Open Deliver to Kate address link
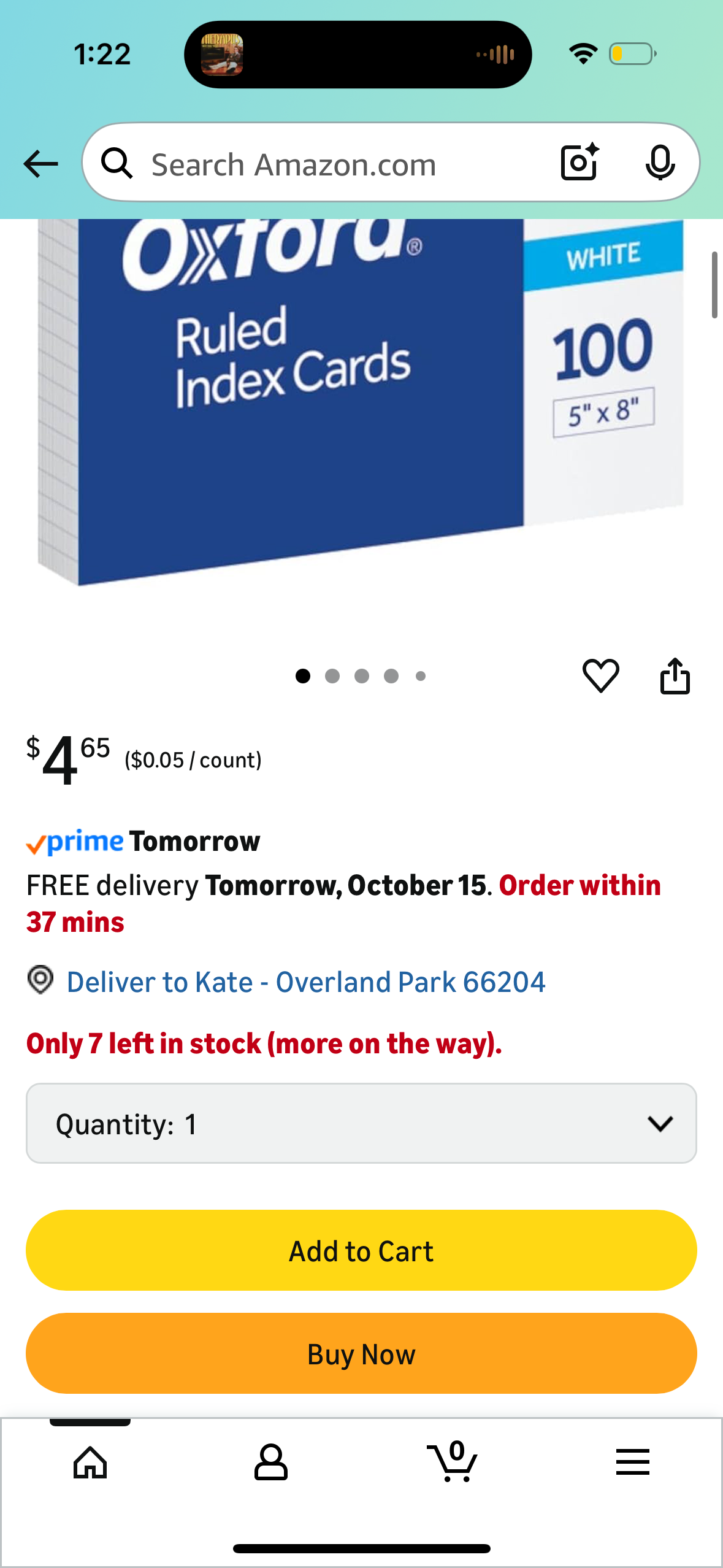The height and width of the screenshot is (1568, 723). tap(305, 982)
